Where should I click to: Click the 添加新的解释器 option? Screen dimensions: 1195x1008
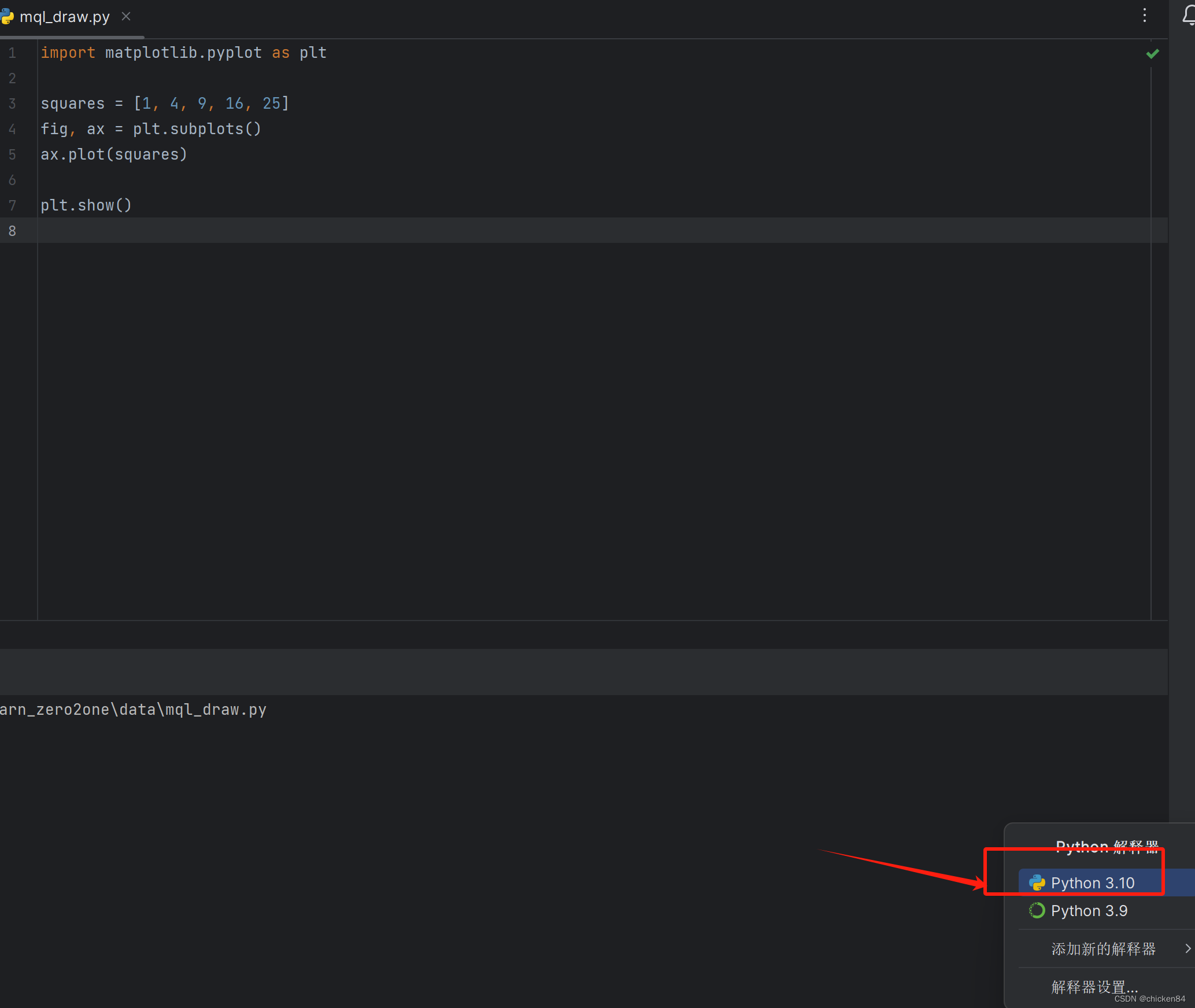(x=1103, y=948)
